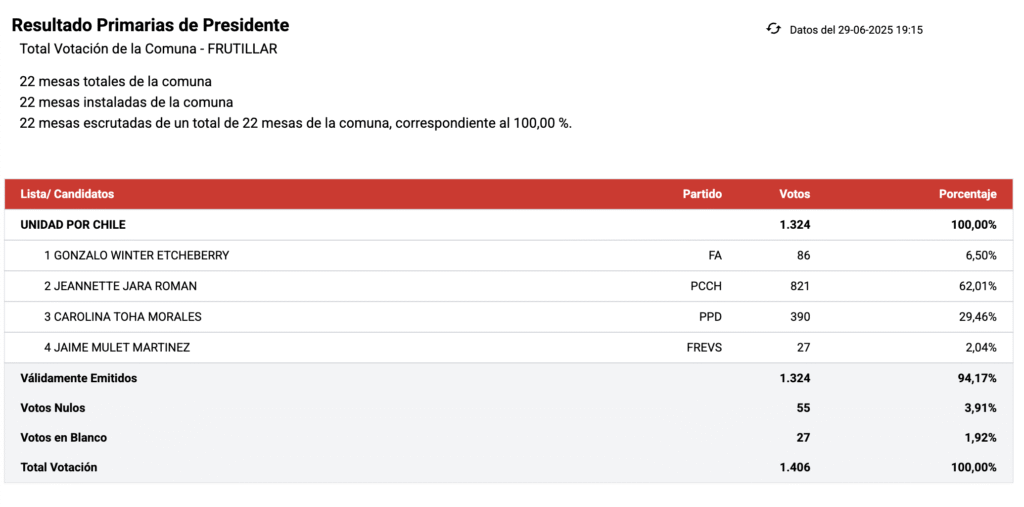The height and width of the screenshot is (507, 1024).
Task: Click the Partido column header
Action: click(702, 194)
